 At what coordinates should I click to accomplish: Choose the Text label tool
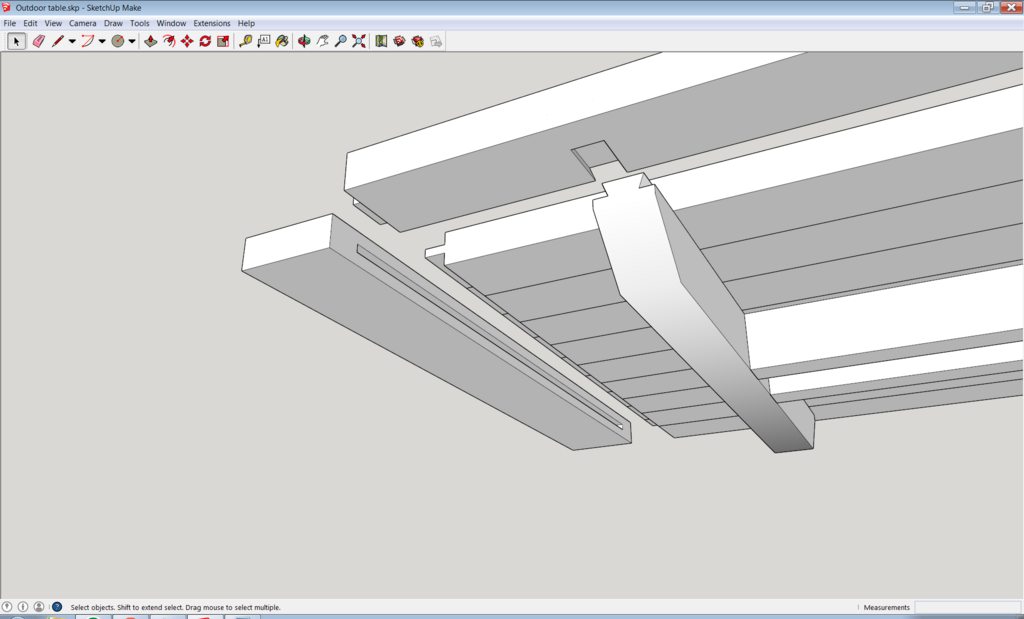point(264,41)
